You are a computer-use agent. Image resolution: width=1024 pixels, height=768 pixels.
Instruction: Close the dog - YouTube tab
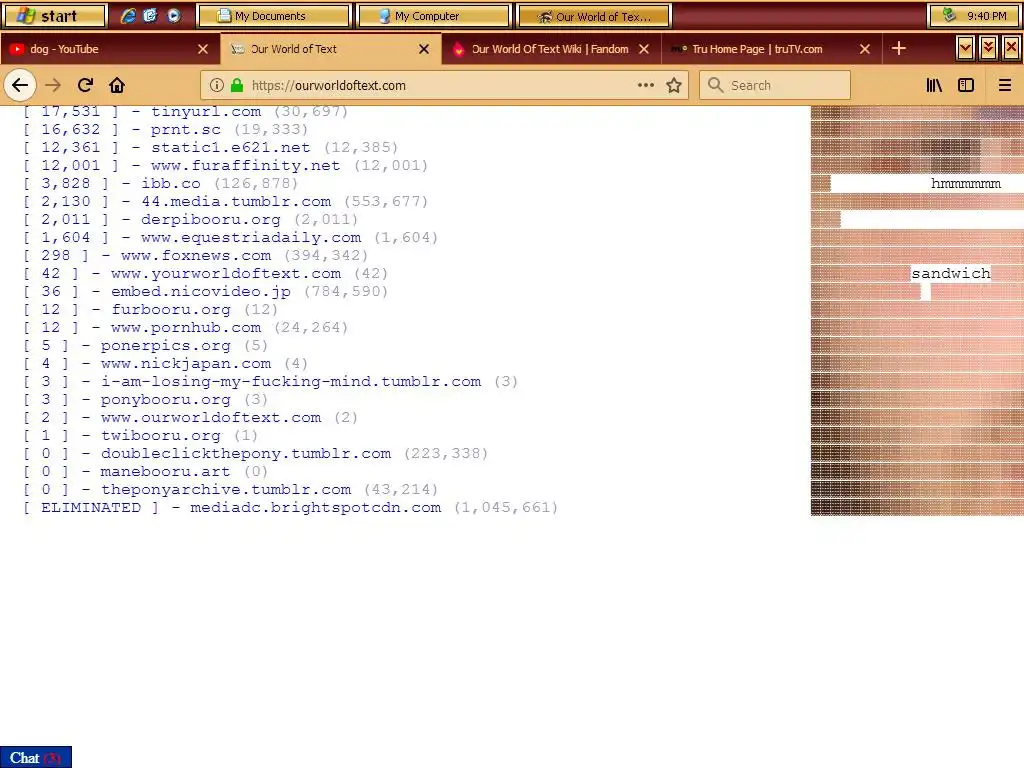(203, 49)
